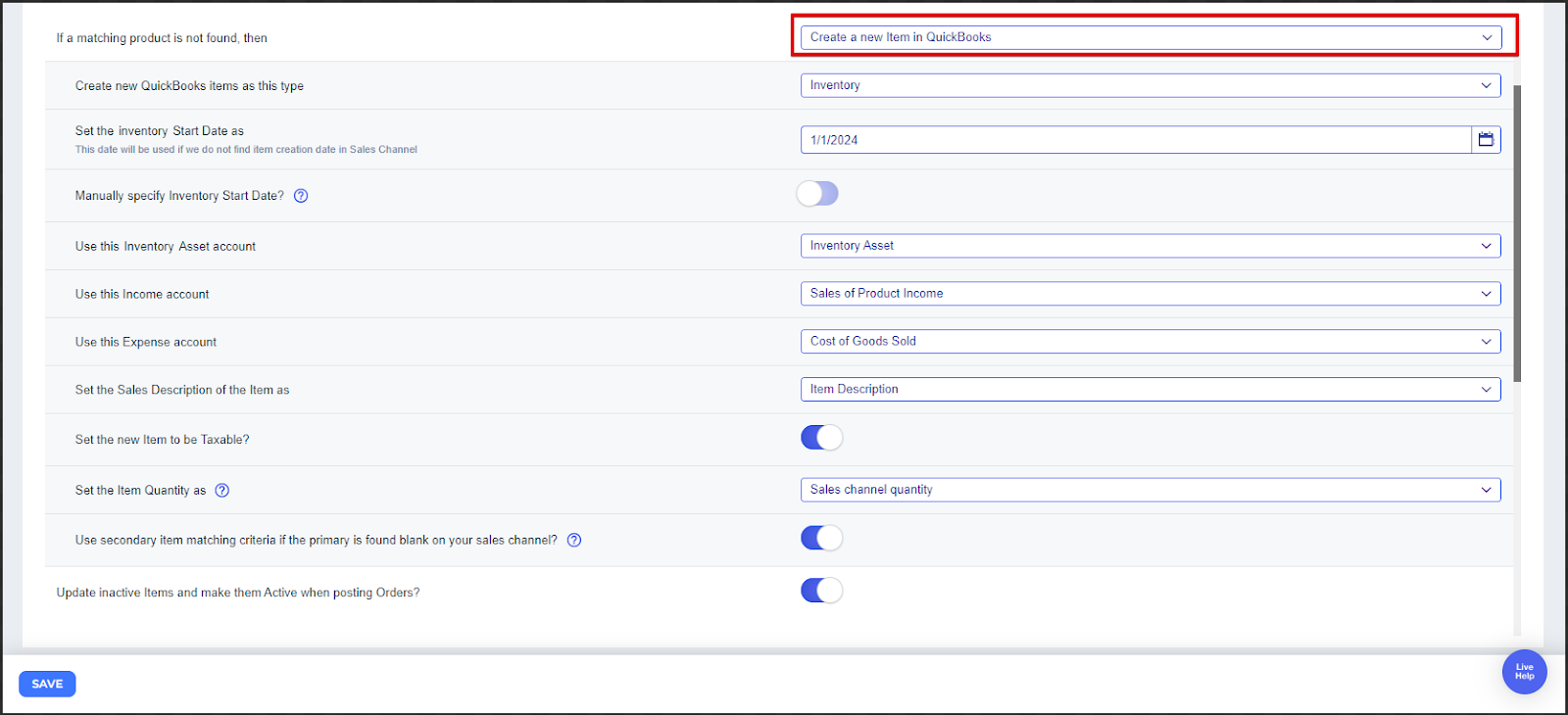1568x715 pixels.
Task: Click the Use this Income account label
Action: [142, 295]
